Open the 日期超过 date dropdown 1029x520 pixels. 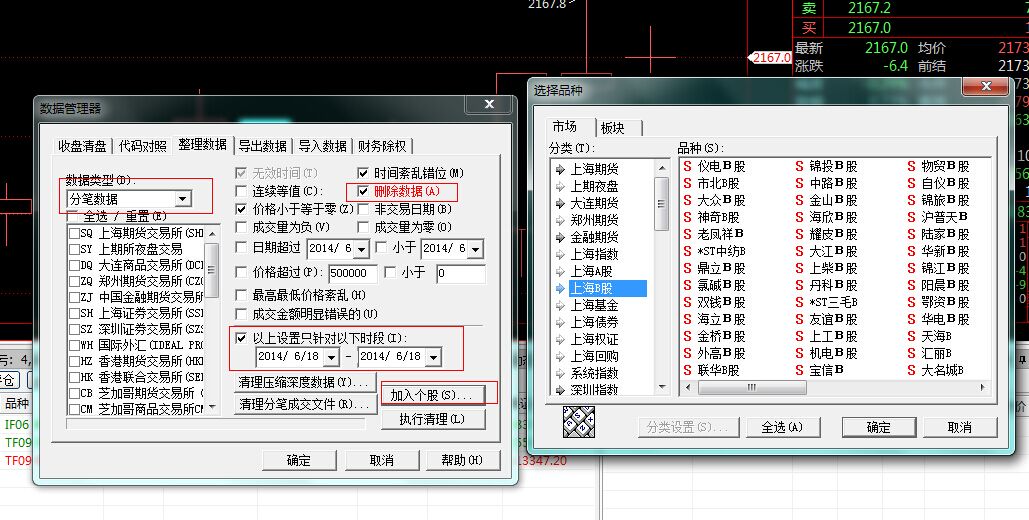(x=362, y=249)
